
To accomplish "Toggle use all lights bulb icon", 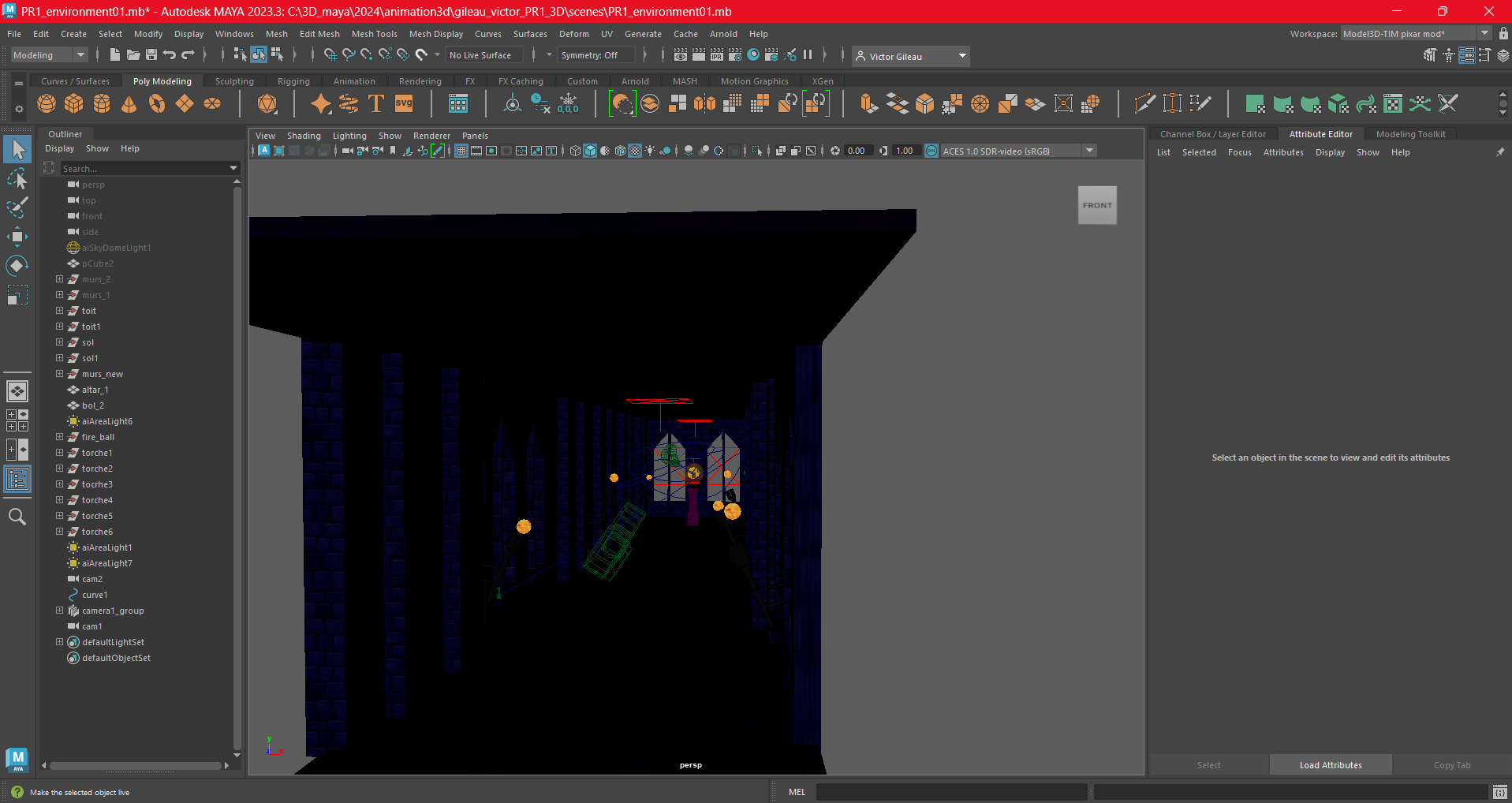I will tap(650, 151).
